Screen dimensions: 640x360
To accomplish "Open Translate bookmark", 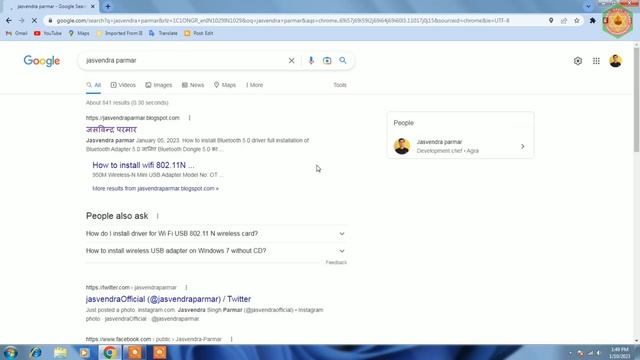I will (163, 33).
